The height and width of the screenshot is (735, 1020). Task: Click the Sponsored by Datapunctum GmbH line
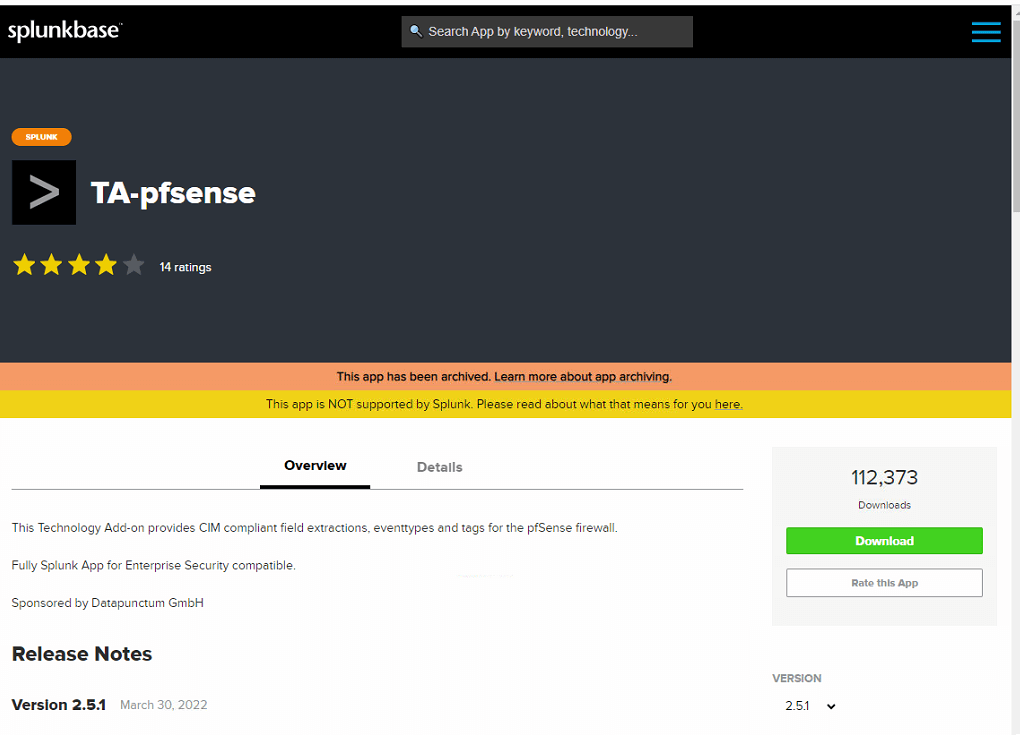coord(107,603)
